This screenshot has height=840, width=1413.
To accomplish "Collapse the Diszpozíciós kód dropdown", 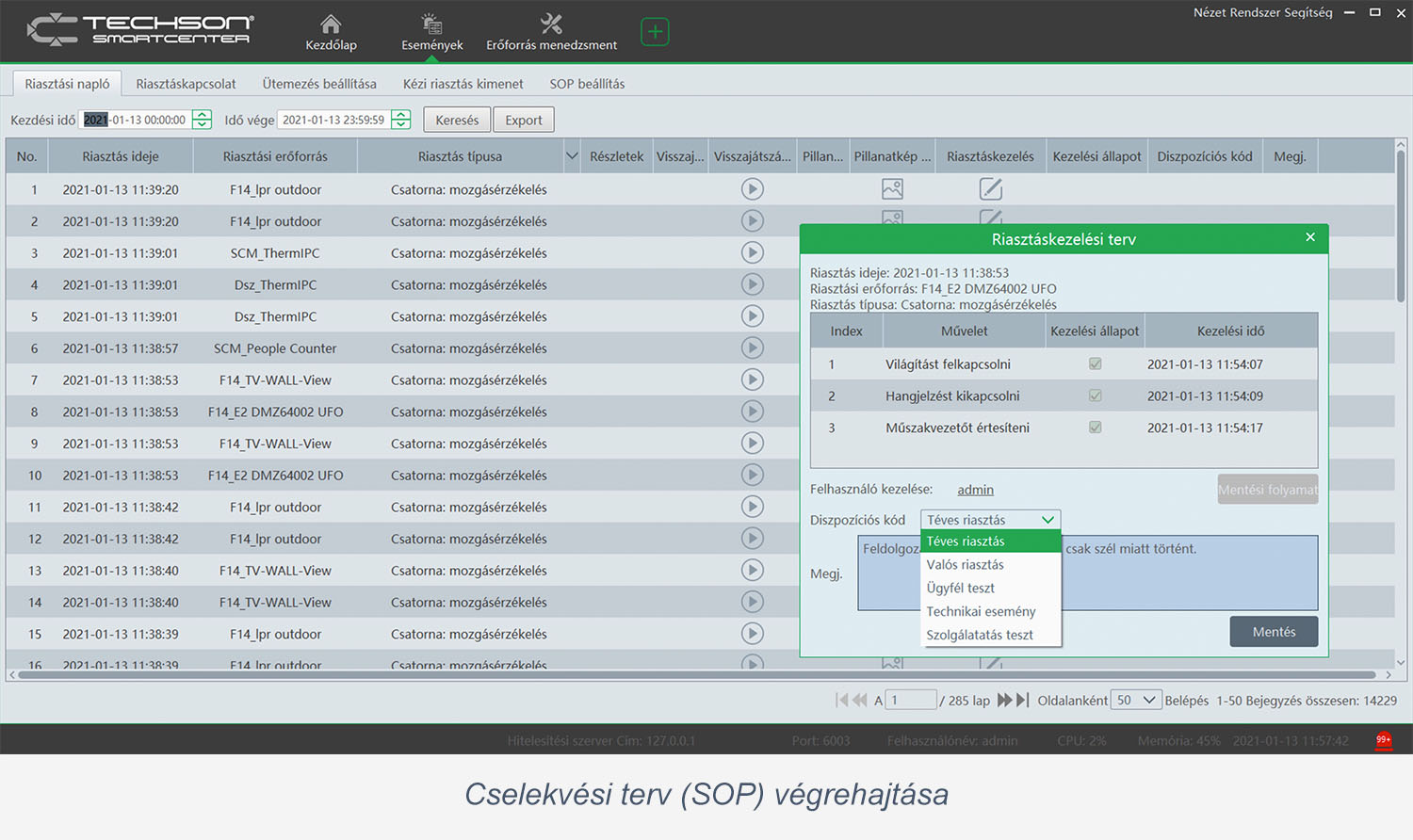I will [x=1047, y=520].
